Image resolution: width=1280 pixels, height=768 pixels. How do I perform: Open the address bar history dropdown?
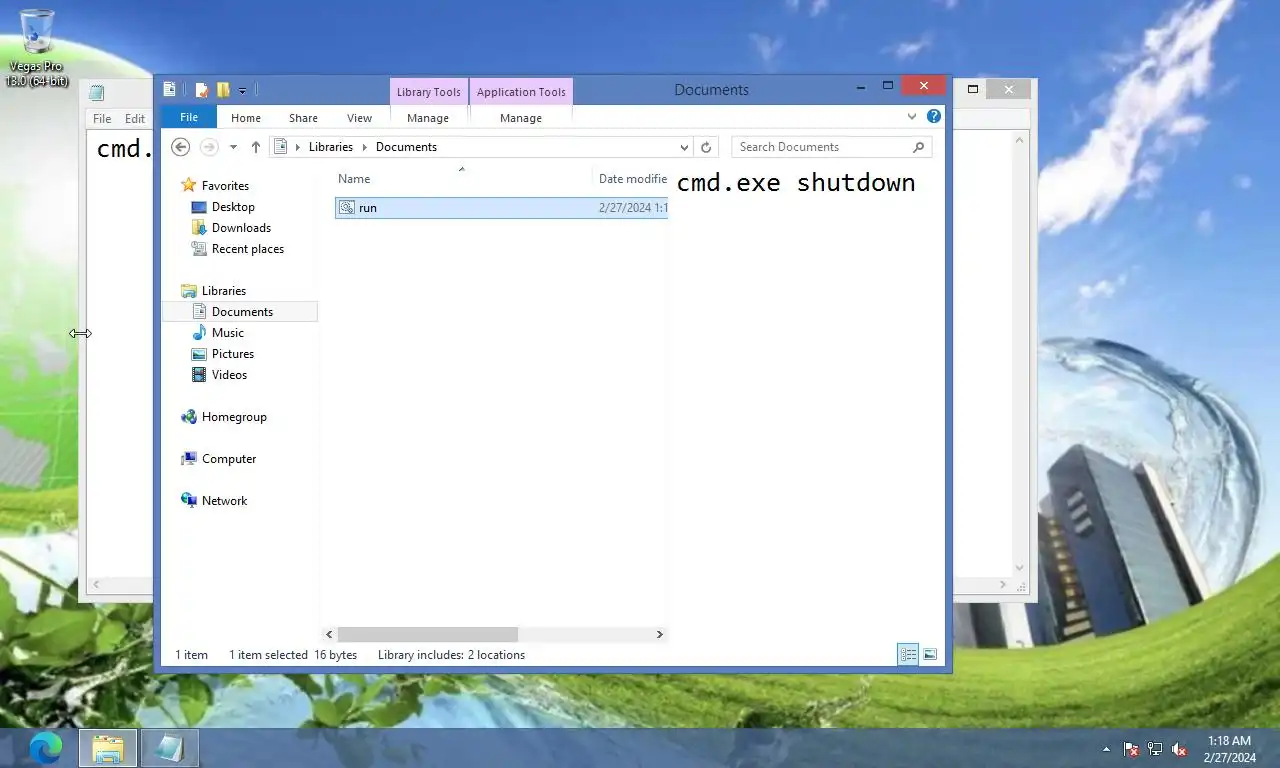click(684, 147)
